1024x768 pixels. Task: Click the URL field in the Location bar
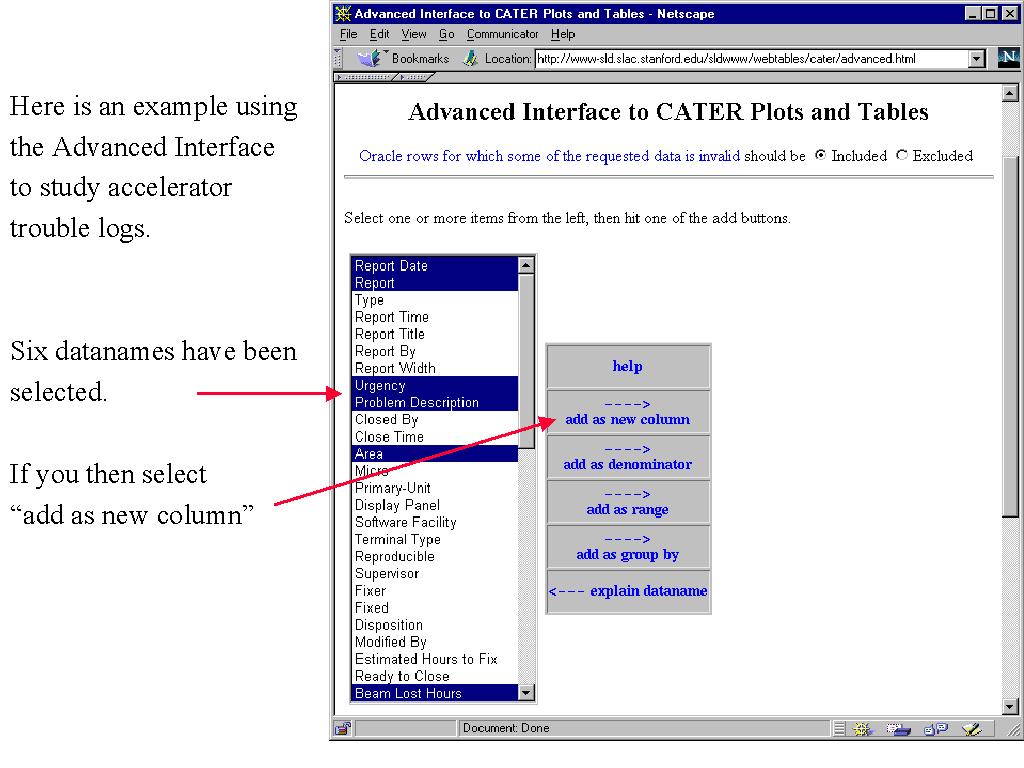750,59
